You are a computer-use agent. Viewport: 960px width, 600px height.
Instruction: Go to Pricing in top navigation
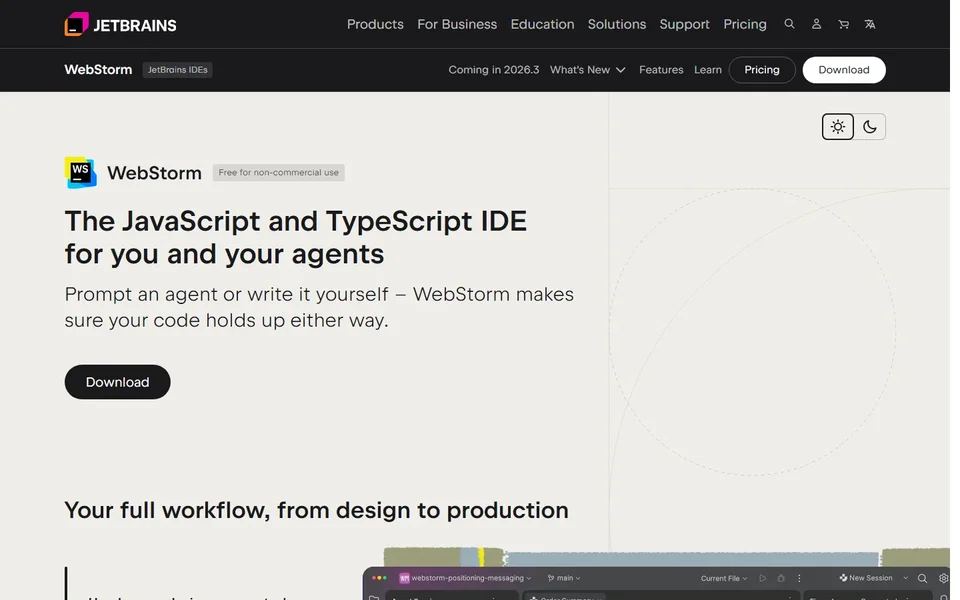click(744, 24)
